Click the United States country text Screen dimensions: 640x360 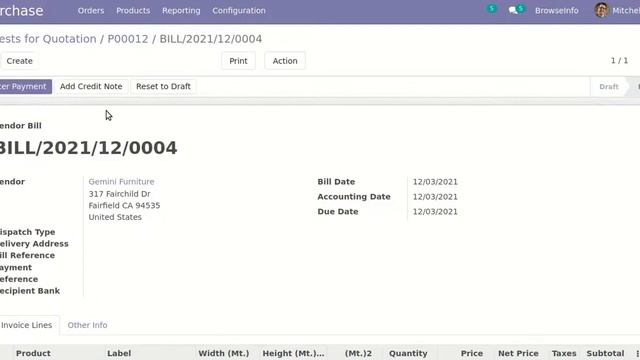pyautogui.click(x=115, y=217)
